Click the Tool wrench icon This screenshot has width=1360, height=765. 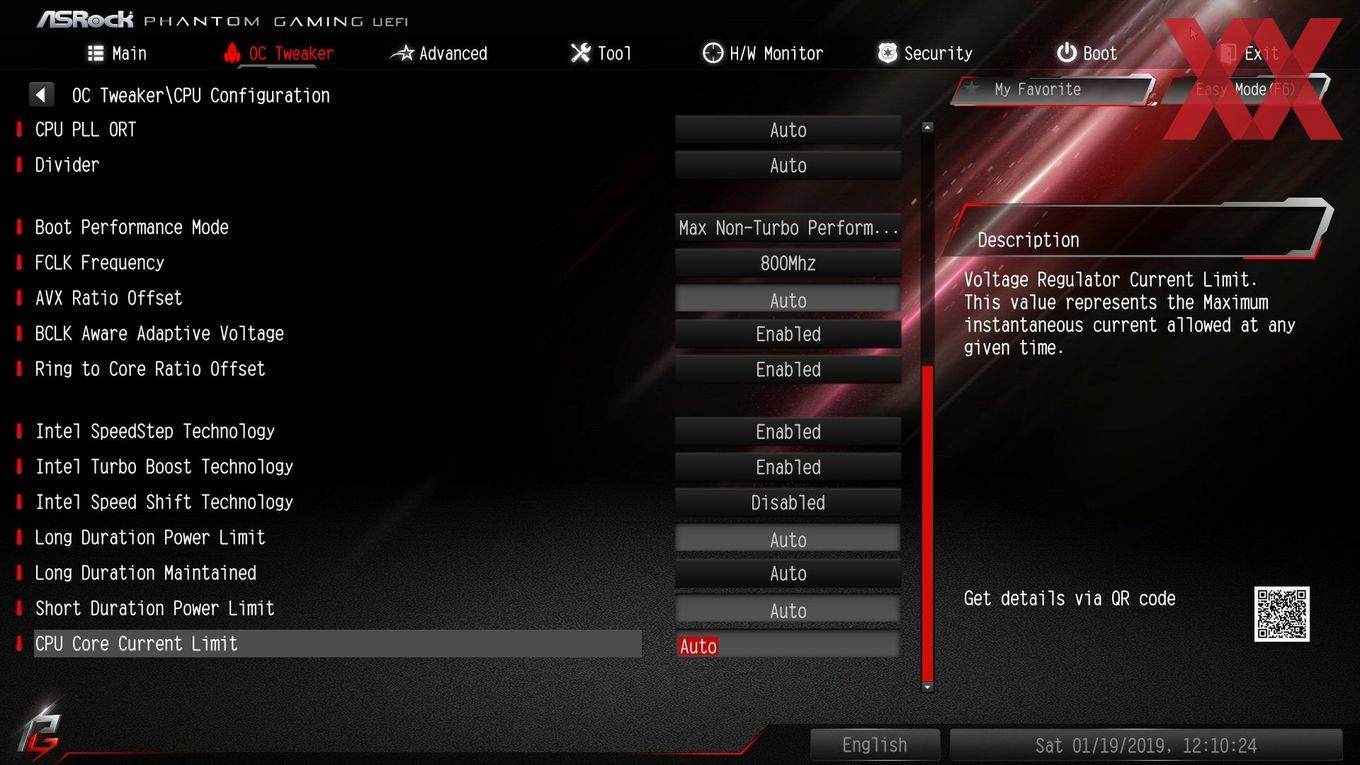point(580,54)
